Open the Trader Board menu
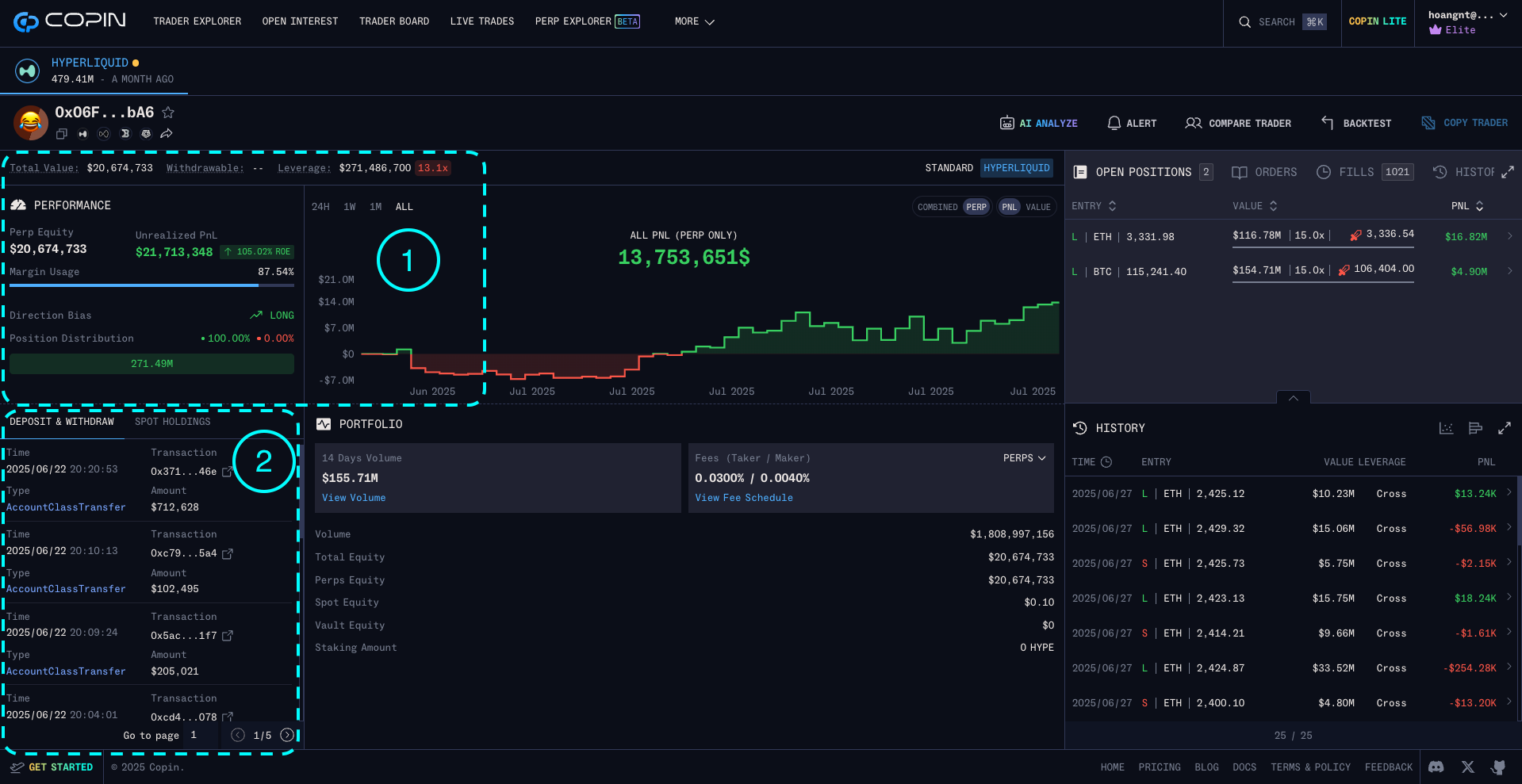1522x784 pixels. pyautogui.click(x=394, y=21)
